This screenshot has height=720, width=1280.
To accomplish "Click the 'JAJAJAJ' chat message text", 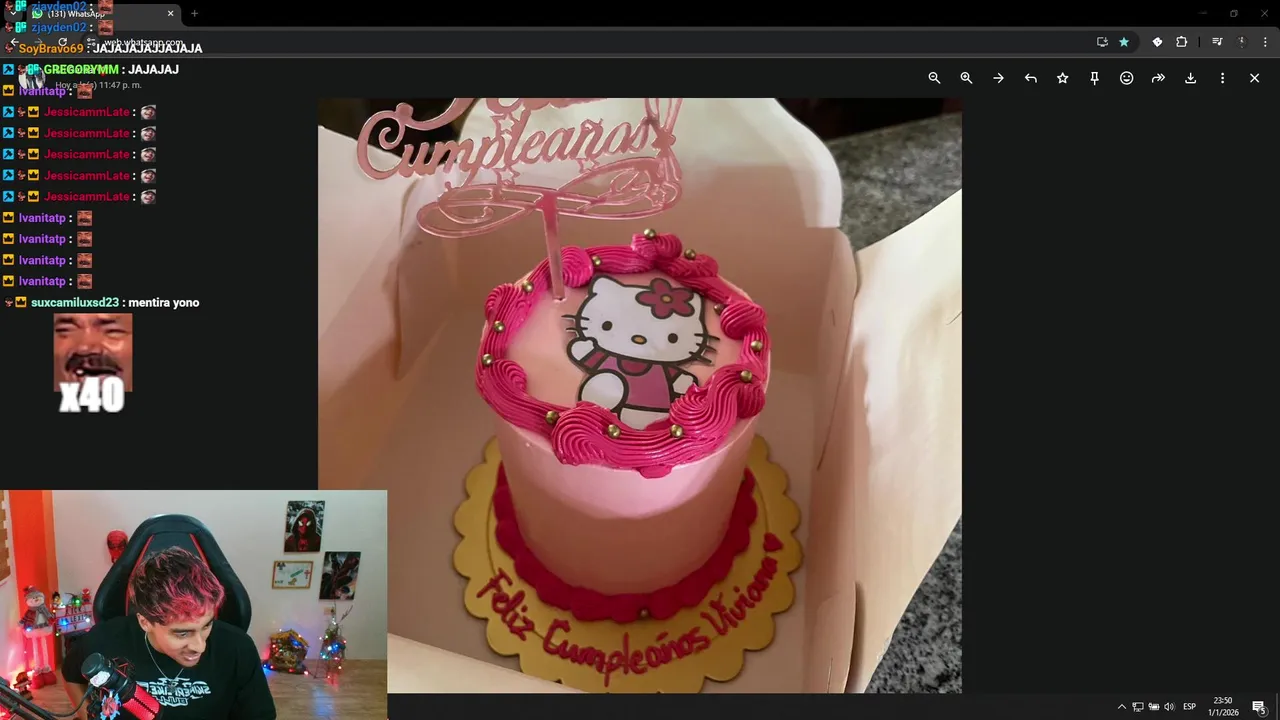I will (x=153, y=69).
